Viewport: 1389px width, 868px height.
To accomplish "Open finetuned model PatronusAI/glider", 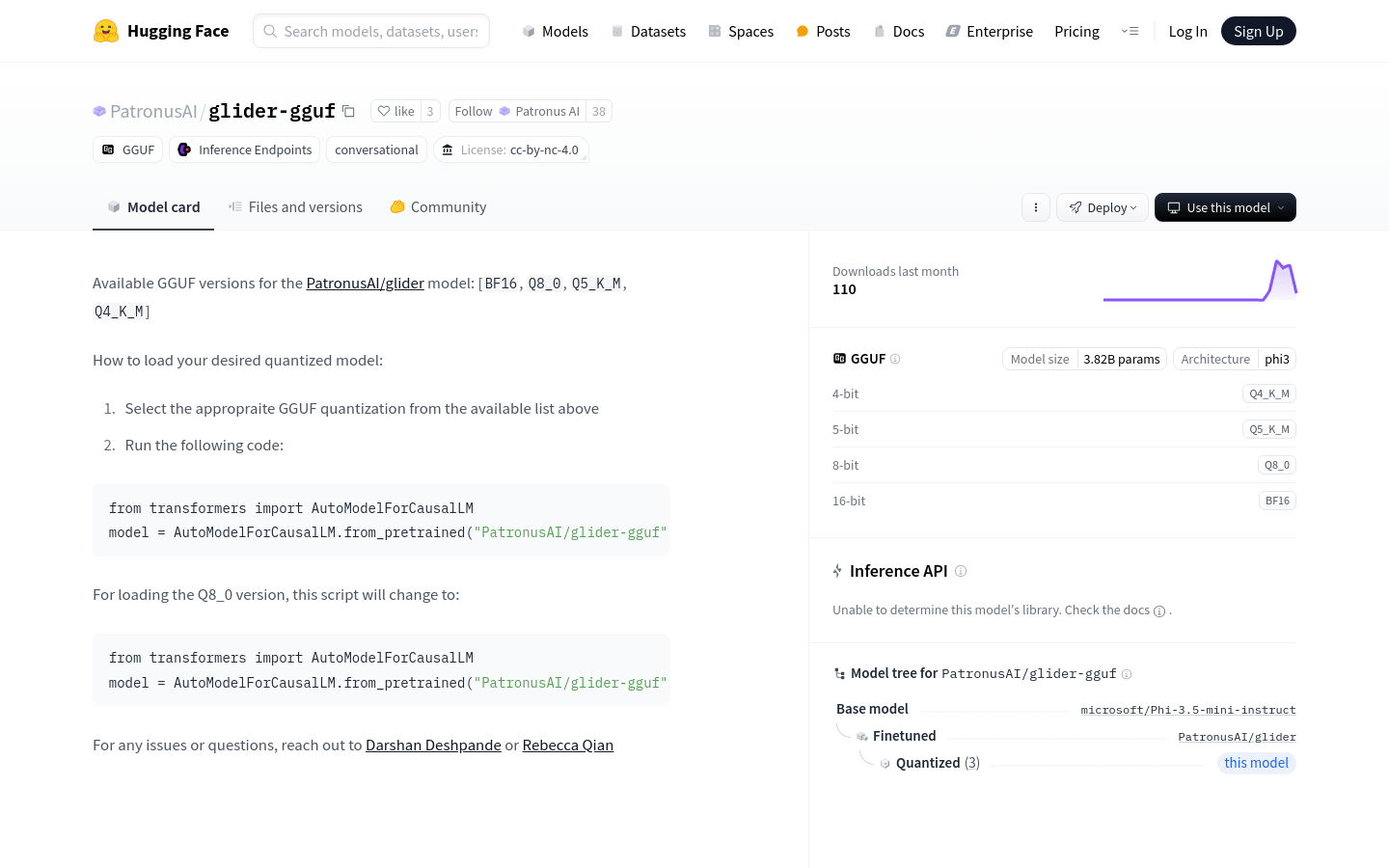I will pos(1237,737).
